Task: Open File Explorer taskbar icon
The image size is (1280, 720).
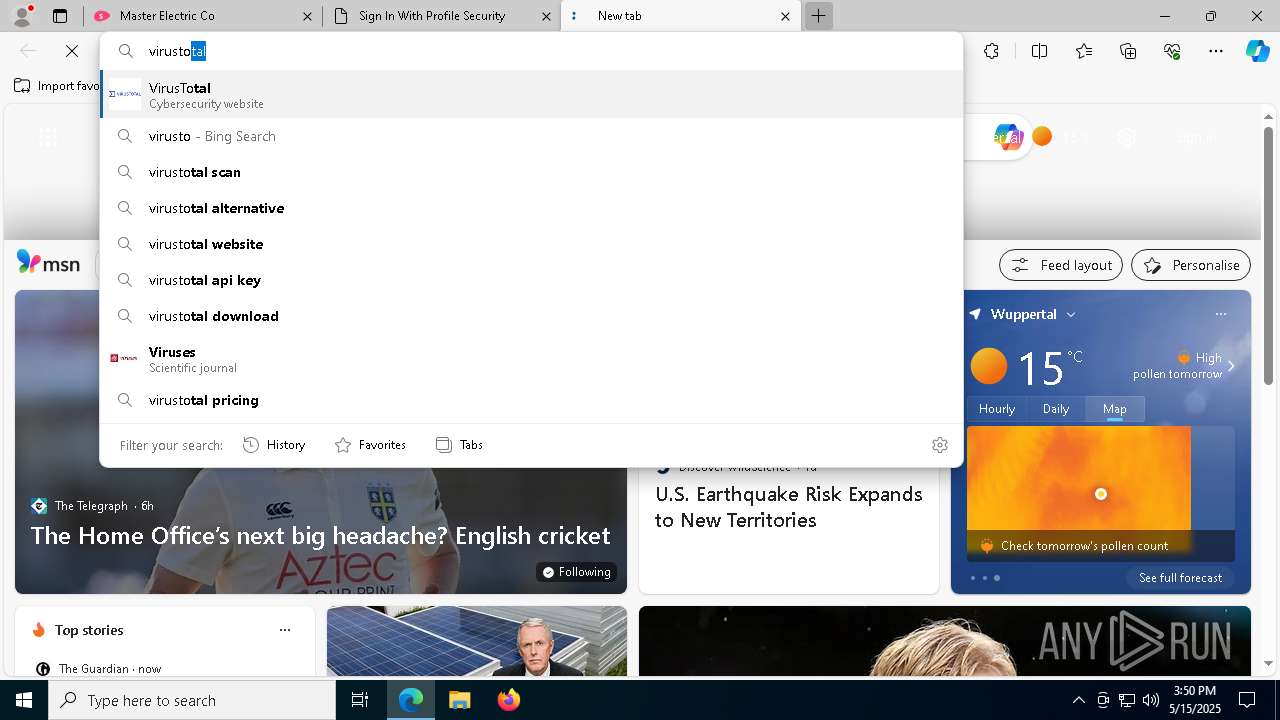Action: coord(459,700)
